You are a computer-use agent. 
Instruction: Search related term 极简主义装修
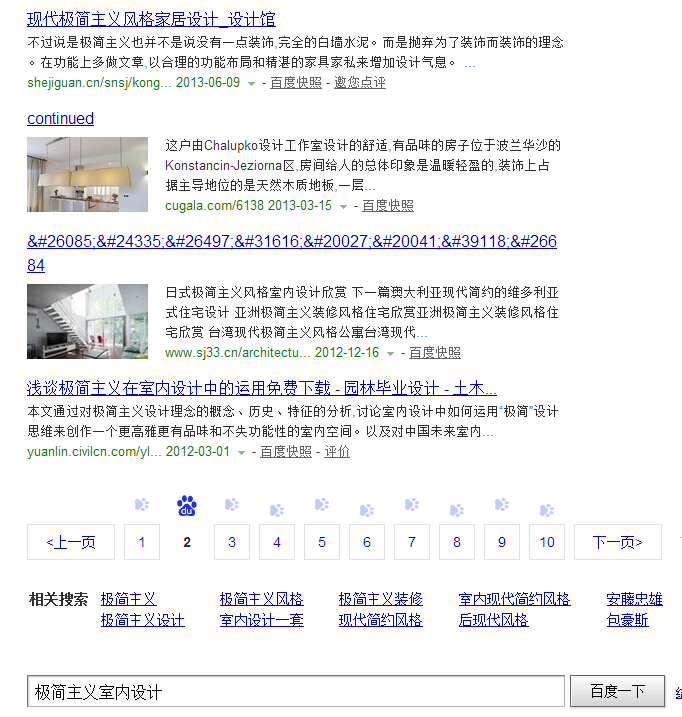pos(381,599)
